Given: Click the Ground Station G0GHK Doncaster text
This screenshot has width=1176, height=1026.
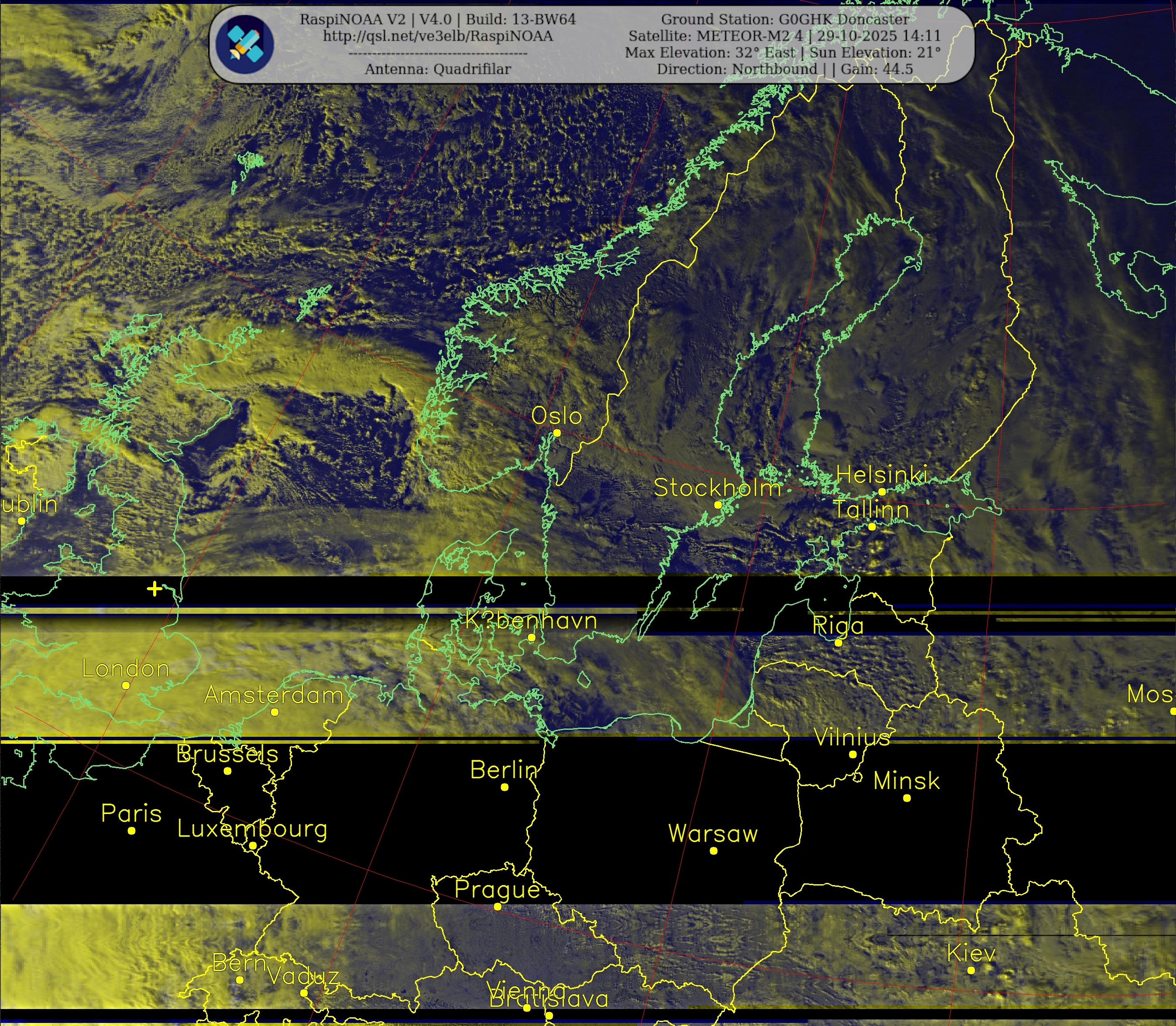Looking at the screenshot, I should 785,20.
